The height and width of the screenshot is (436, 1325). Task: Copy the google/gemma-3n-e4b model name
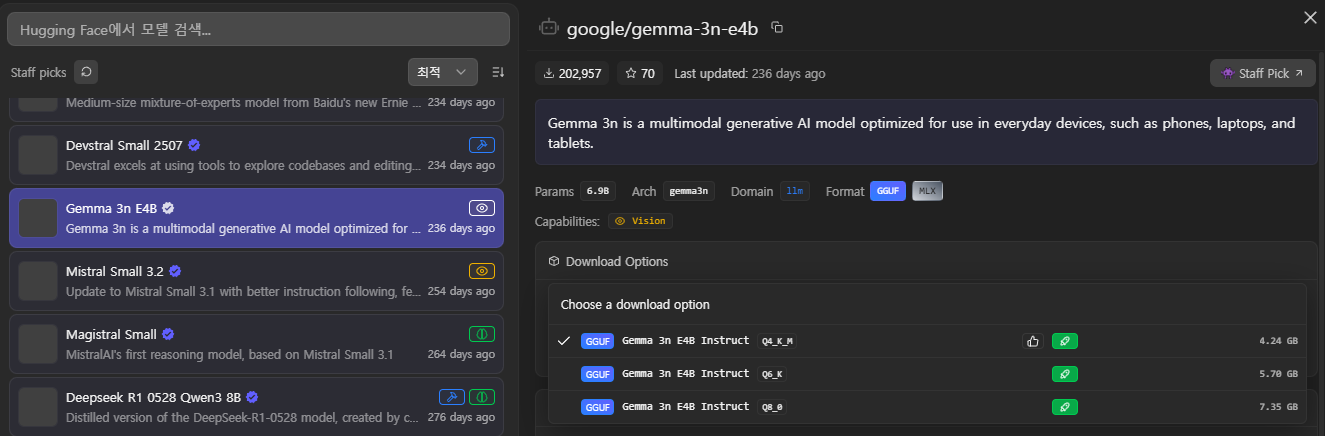pyautogui.click(x=777, y=28)
